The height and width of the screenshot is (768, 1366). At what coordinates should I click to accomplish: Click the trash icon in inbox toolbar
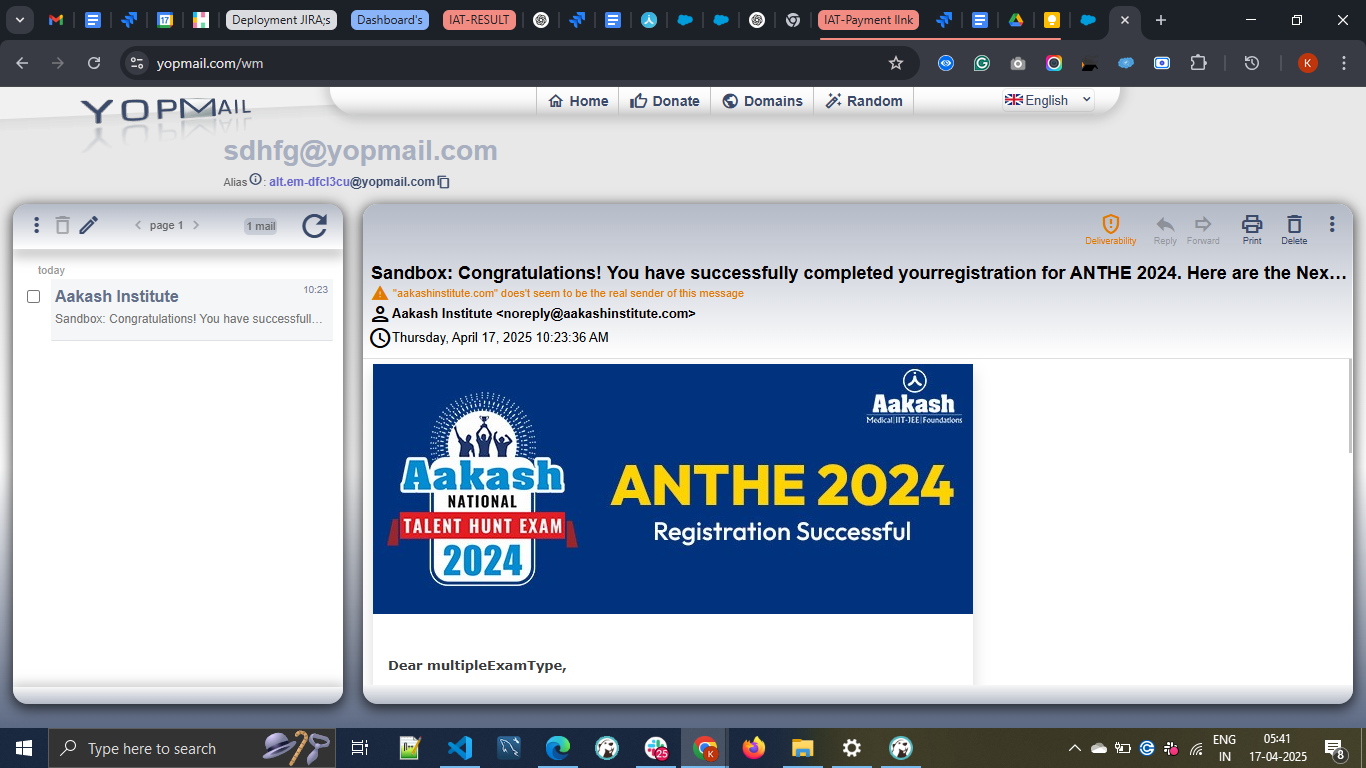[x=62, y=226]
